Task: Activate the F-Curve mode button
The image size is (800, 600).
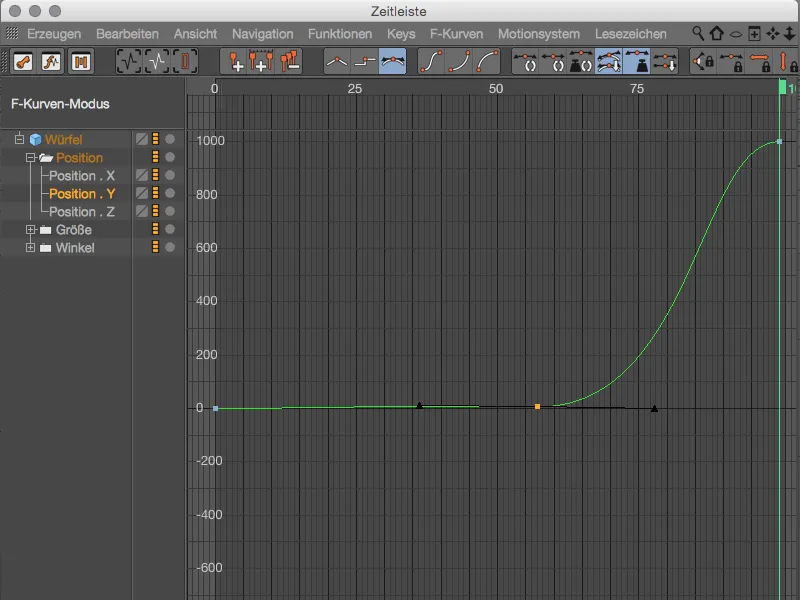Action: coord(52,62)
